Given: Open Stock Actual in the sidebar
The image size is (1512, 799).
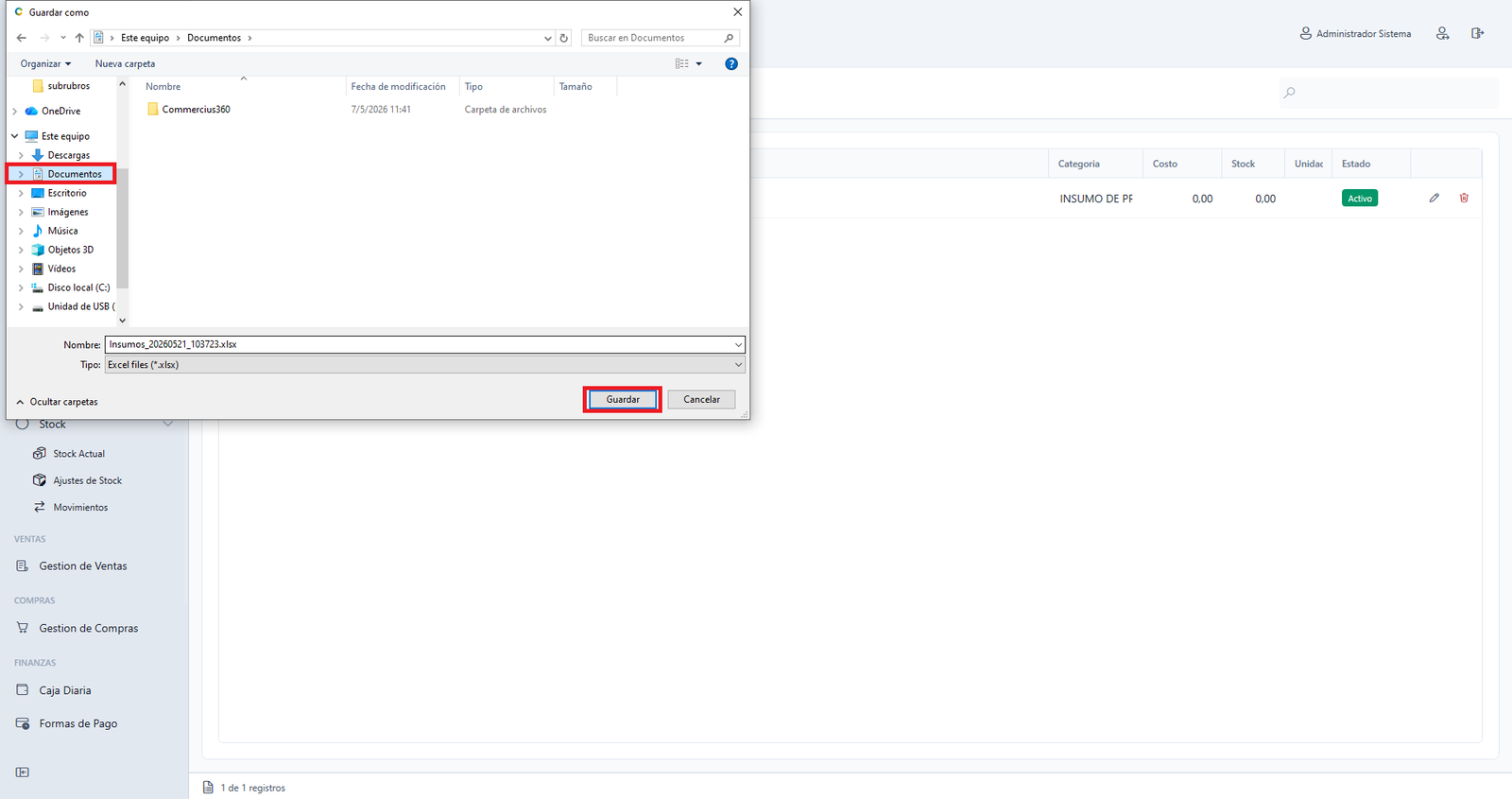Looking at the screenshot, I should (78, 454).
